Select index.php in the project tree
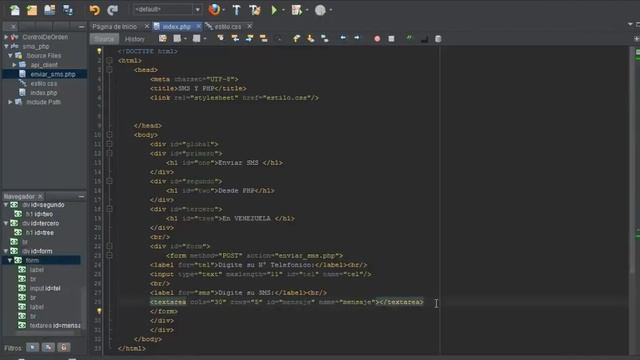This screenshot has height=360, width=640. (44, 93)
